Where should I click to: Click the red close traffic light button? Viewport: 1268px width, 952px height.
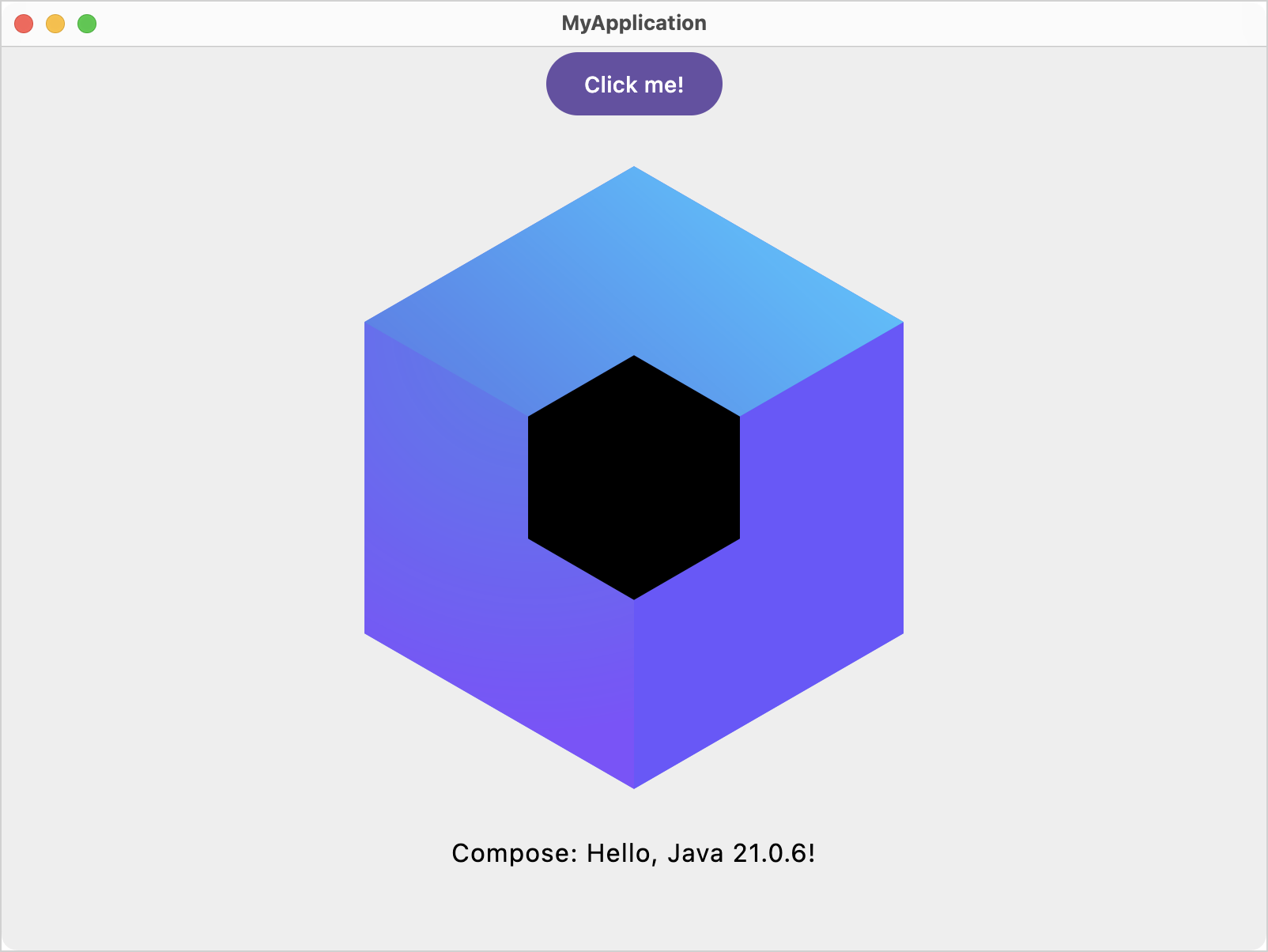tap(24, 25)
